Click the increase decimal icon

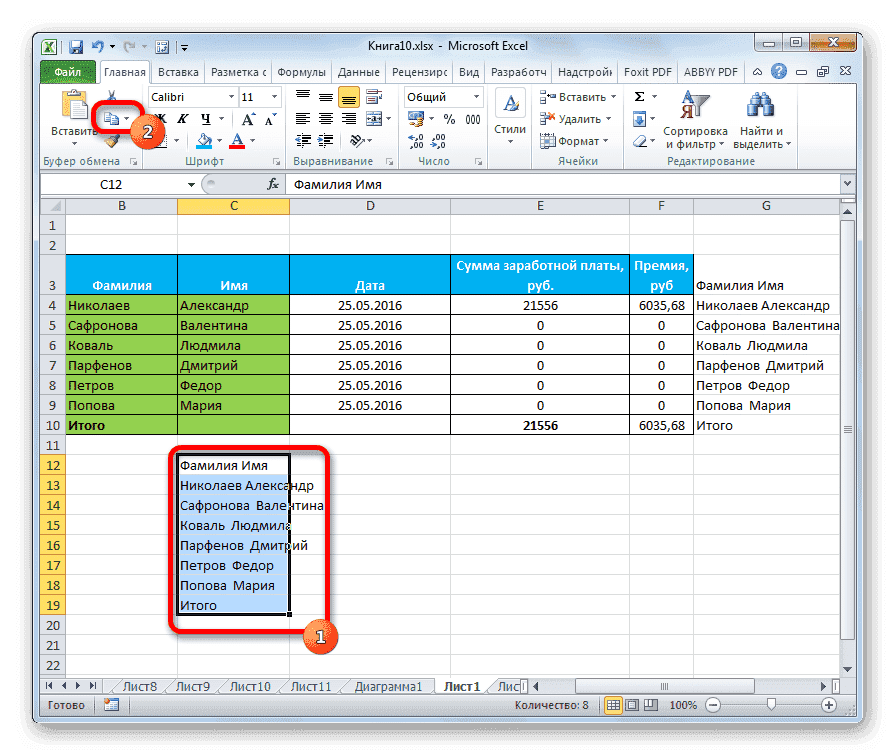[416, 141]
